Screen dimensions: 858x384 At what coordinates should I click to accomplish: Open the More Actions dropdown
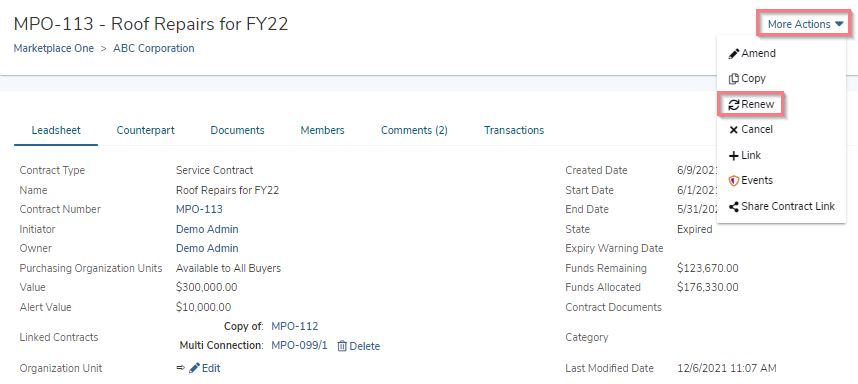(805, 24)
